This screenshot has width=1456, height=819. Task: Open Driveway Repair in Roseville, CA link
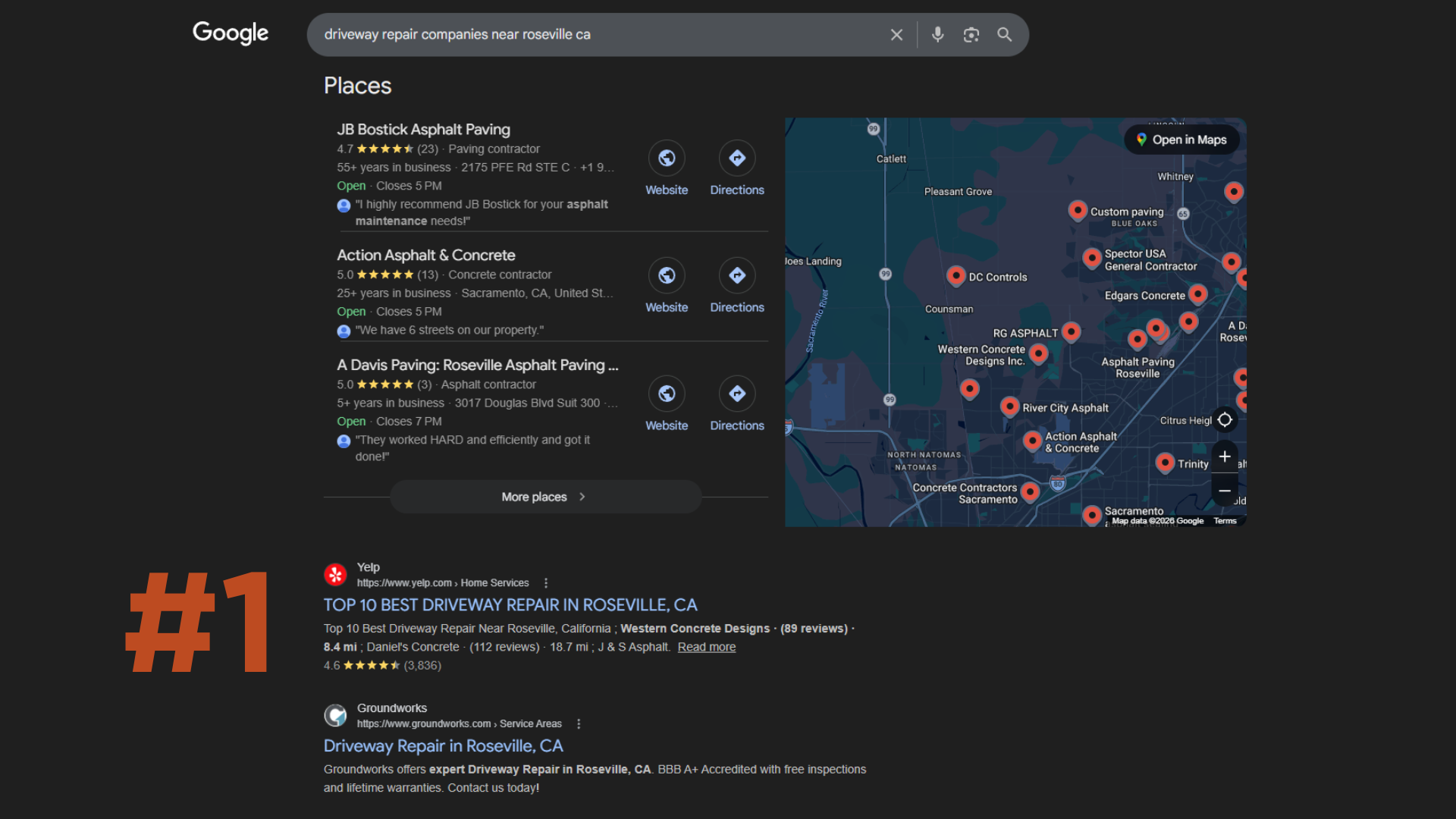coord(443,746)
